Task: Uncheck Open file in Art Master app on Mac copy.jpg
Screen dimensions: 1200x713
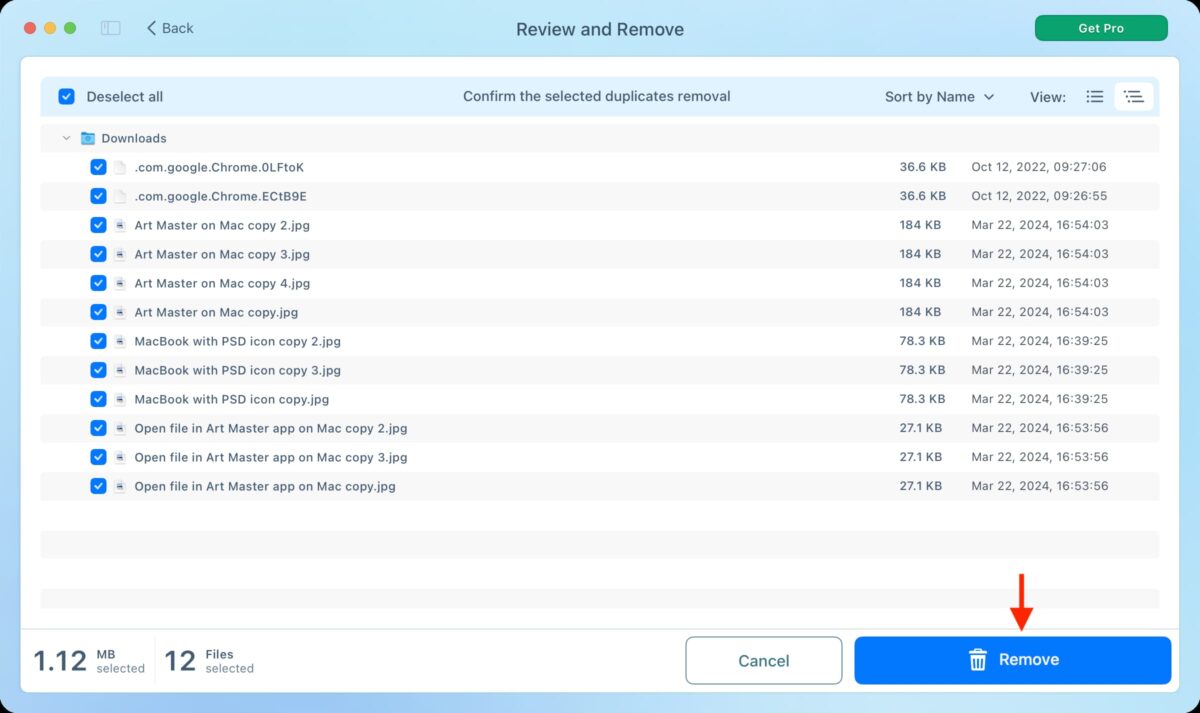Action: (98, 487)
